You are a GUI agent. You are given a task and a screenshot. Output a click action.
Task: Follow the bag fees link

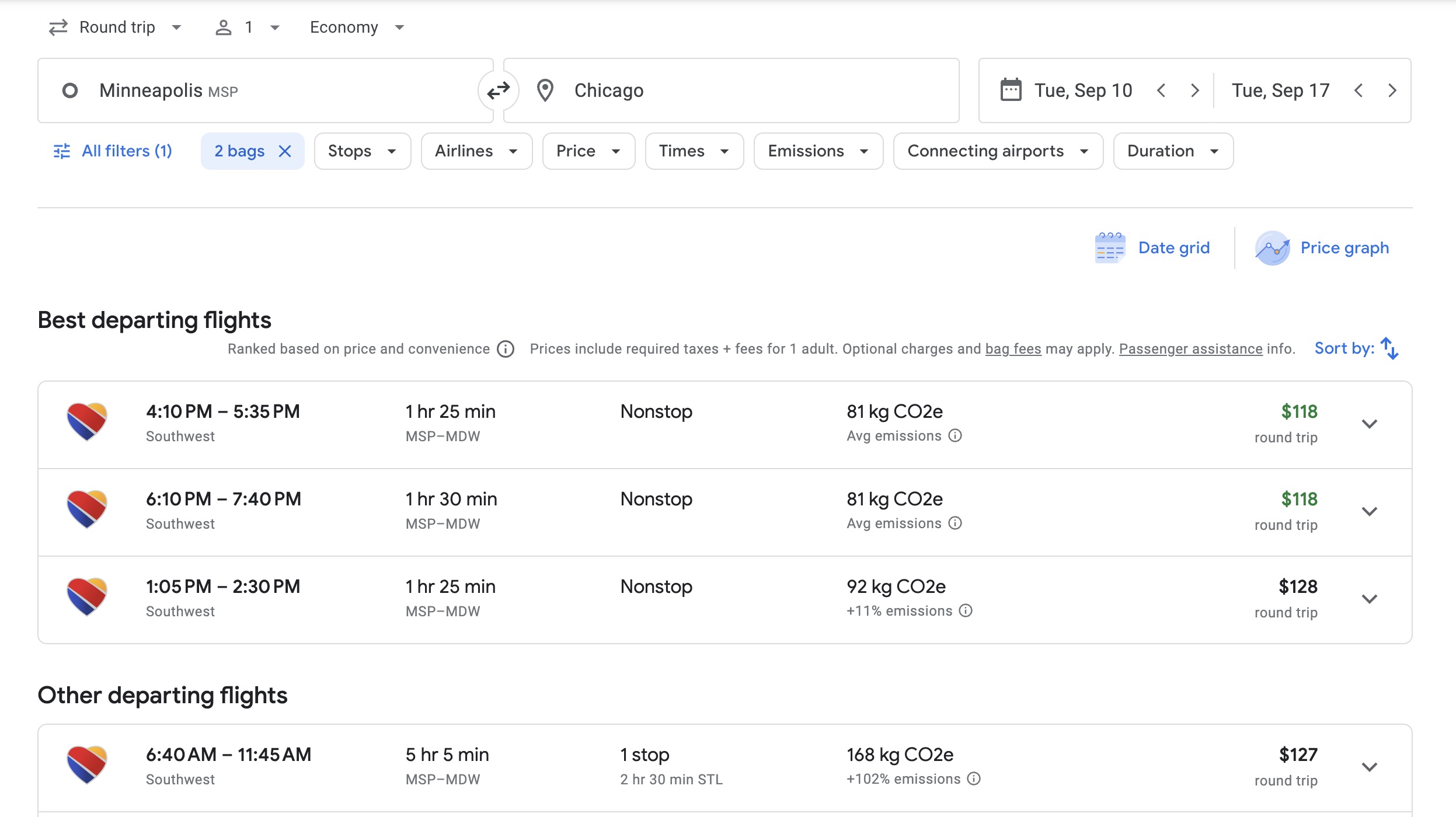(x=1013, y=349)
